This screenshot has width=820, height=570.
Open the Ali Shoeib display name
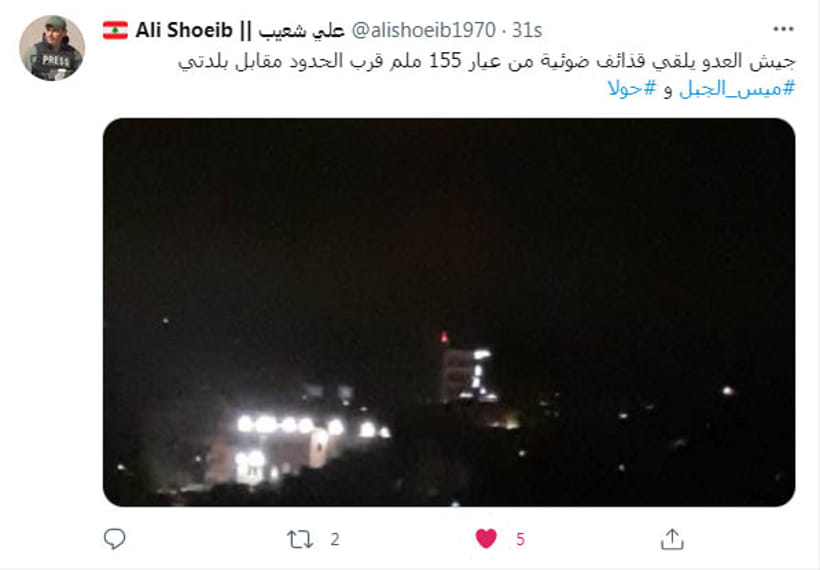(x=184, y=30)
